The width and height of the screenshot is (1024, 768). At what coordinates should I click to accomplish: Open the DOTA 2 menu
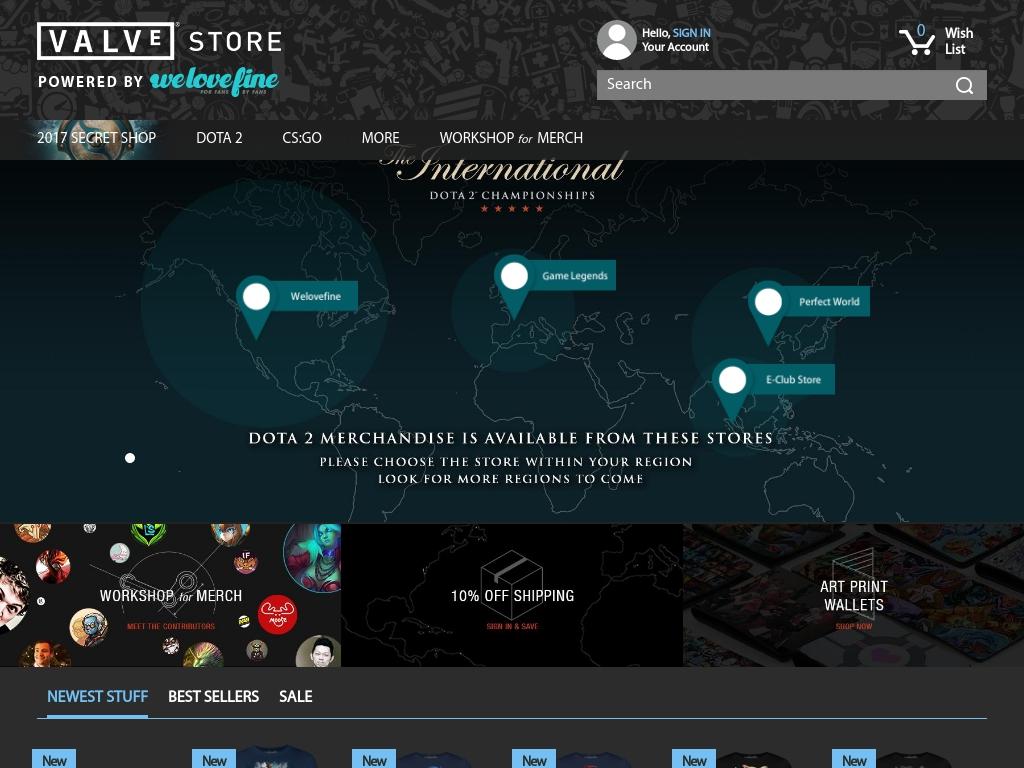(219, 138)
